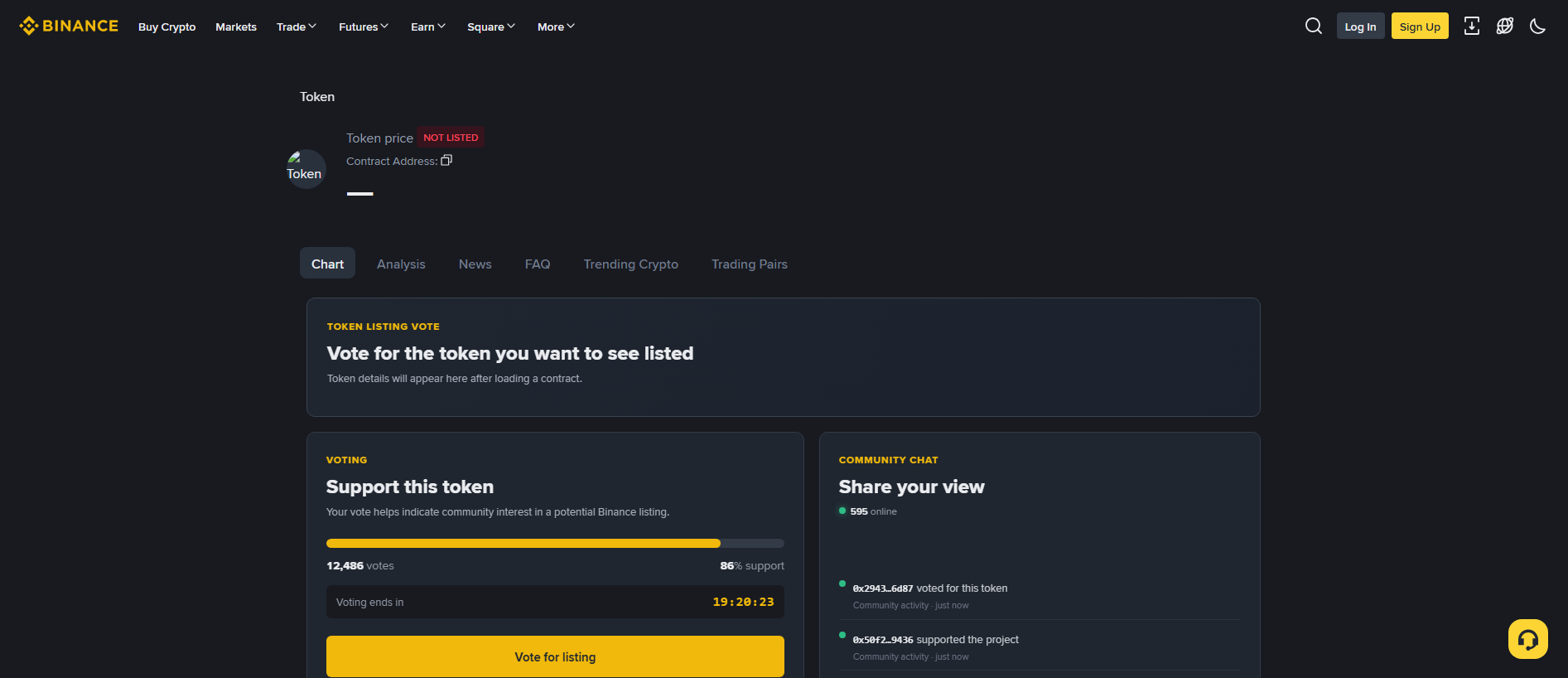Click address 0x50f2...9436 in chat
This screenshot has height=678, width=1568.
(883, 640)
